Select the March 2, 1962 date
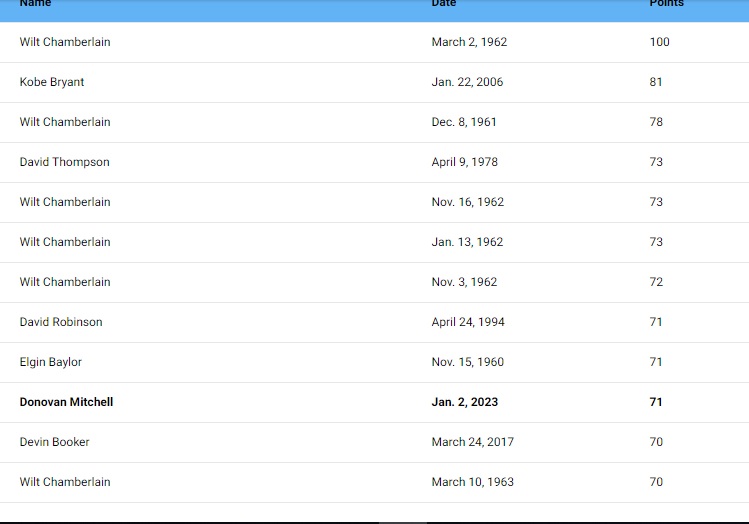Screen dimensions: 749x524 469,42
